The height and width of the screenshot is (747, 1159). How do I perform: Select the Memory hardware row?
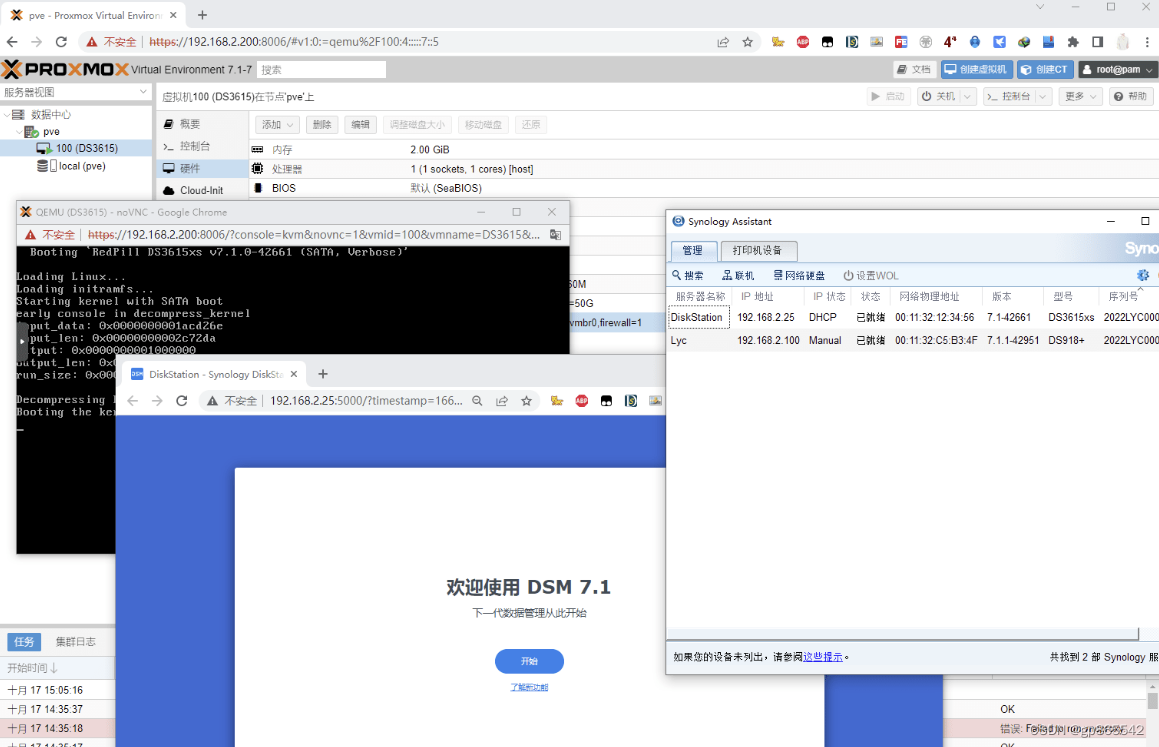[x=704, y=149]
